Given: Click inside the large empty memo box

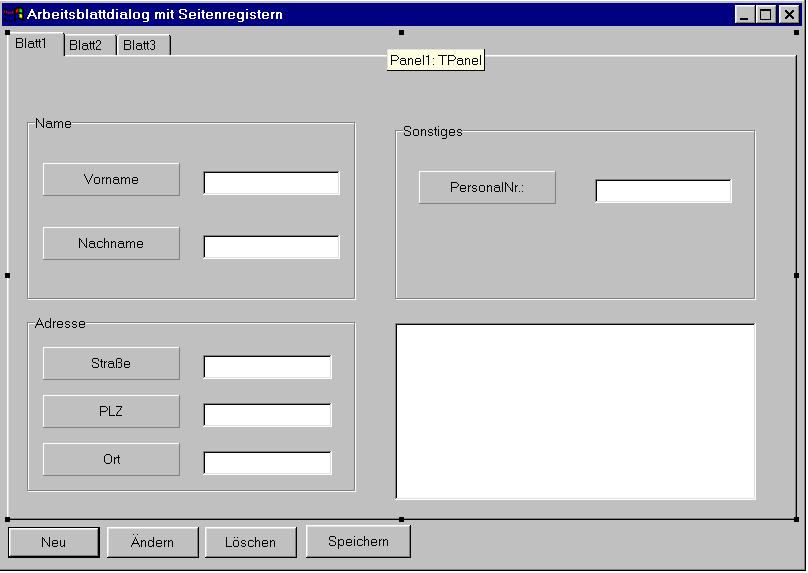Looking at the screenshot, I should pos(575,411).
